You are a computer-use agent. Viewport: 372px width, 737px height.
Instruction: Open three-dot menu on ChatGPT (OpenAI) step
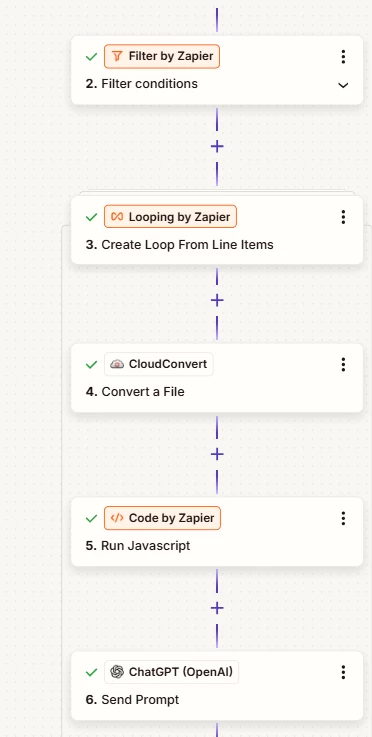(343, 672)
